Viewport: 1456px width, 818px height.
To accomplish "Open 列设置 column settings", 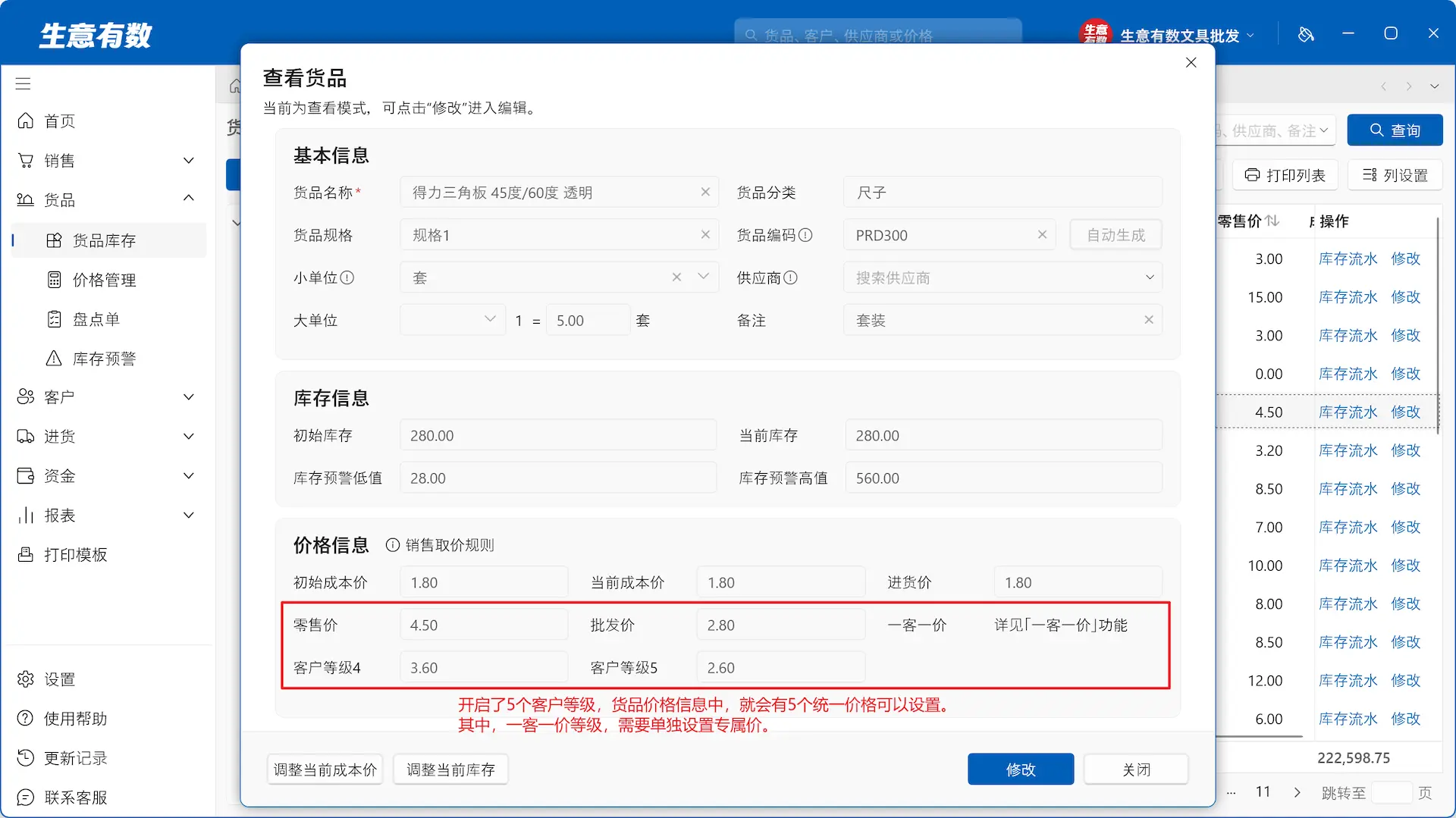I will pyautogui.click(x=1395, y=175).
